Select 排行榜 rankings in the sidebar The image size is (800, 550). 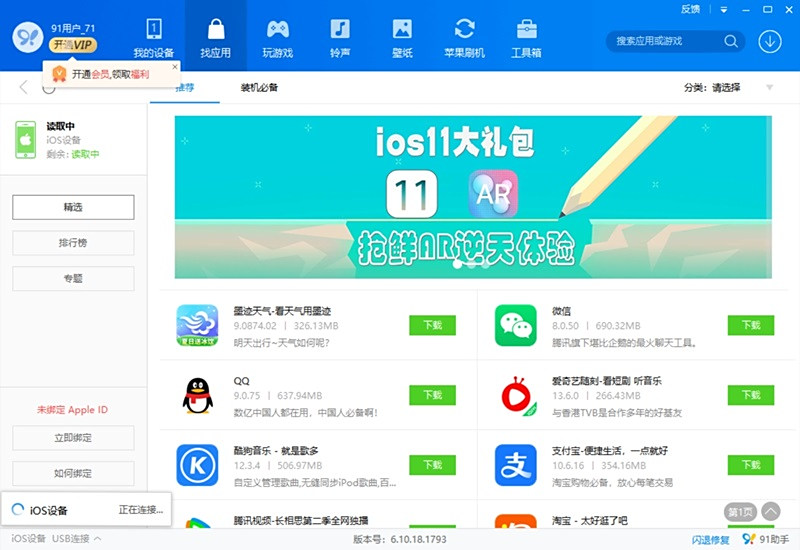(73, 243)
